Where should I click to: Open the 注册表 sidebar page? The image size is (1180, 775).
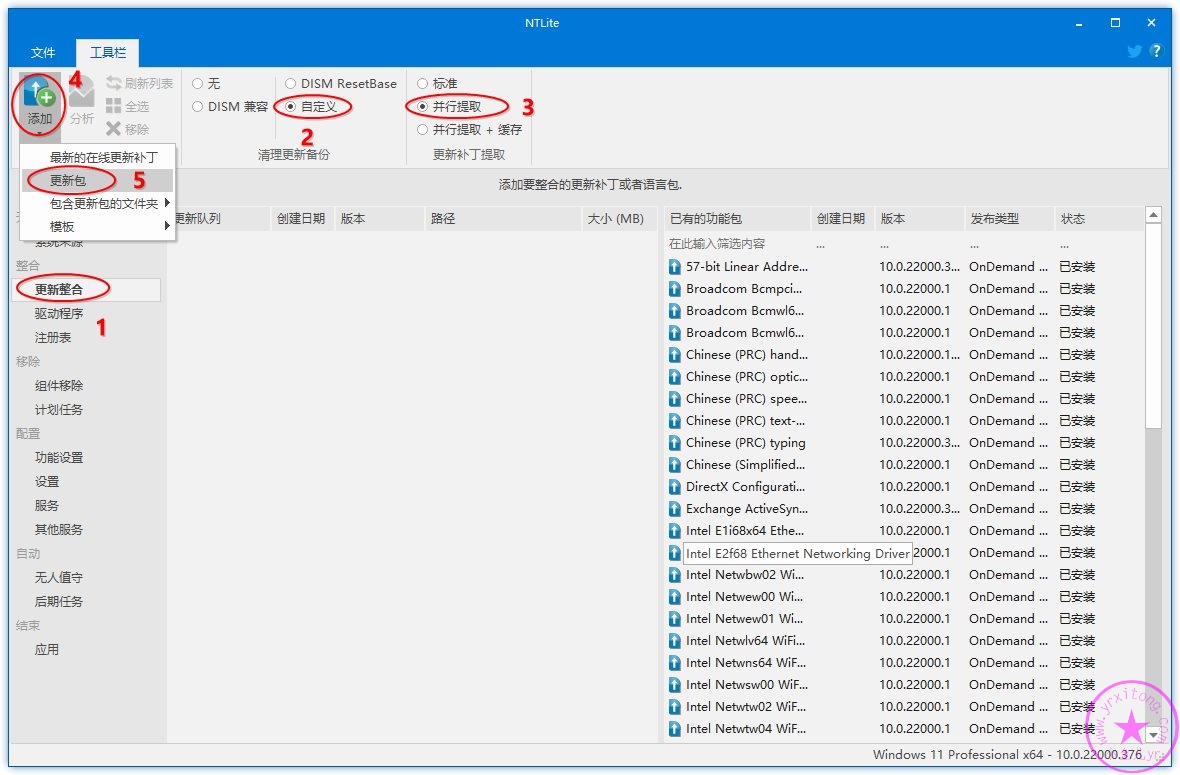coord(53,337)
